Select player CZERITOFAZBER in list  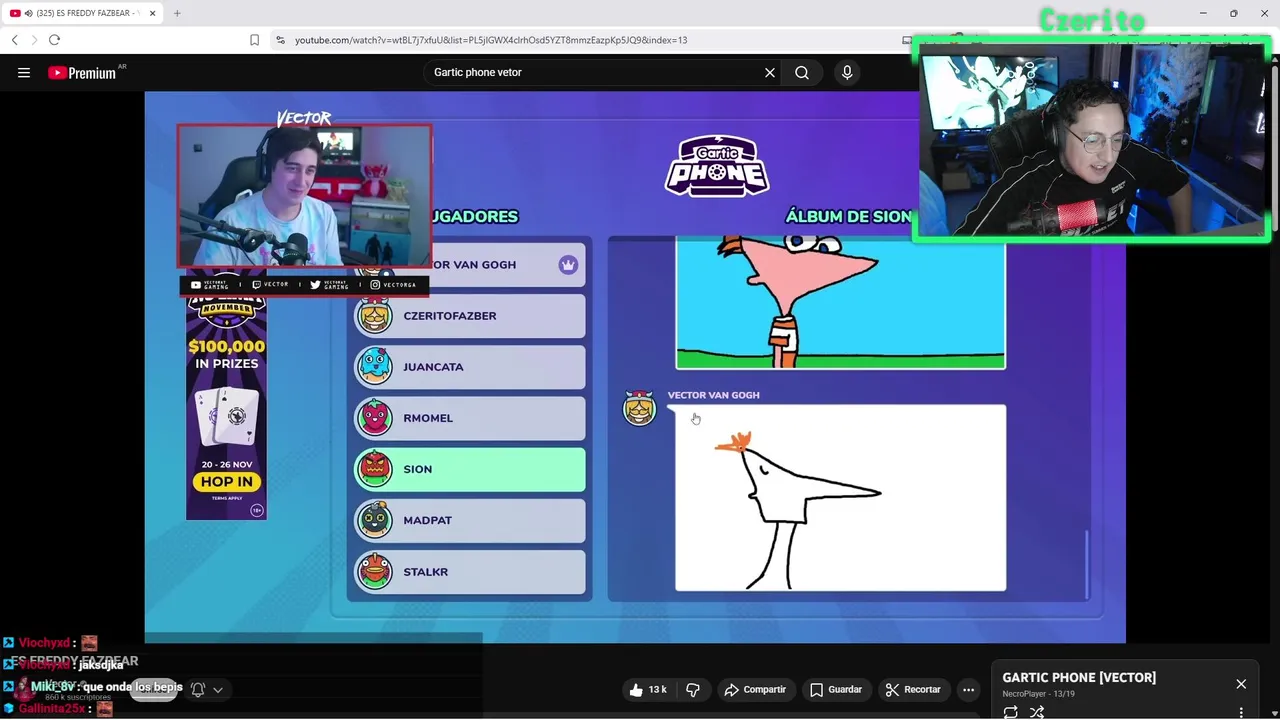(469, 316)
